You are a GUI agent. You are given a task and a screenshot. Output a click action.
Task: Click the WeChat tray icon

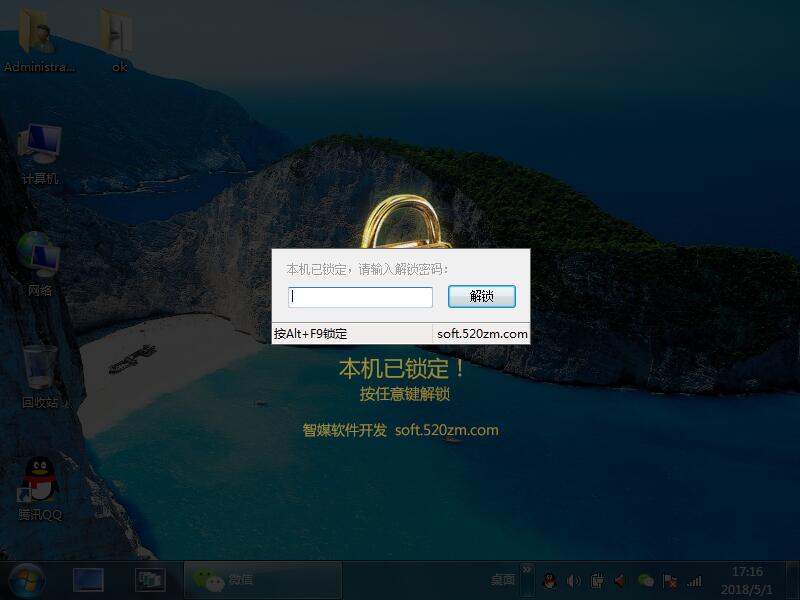(646, 580)
